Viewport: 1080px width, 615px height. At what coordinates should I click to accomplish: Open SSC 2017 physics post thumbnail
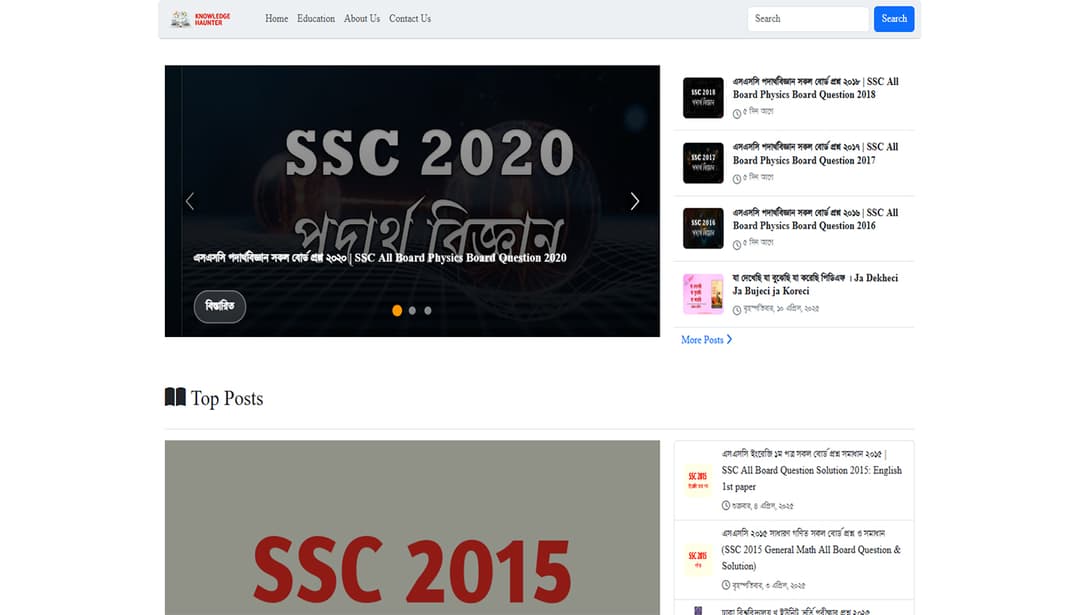click(703, 163)
